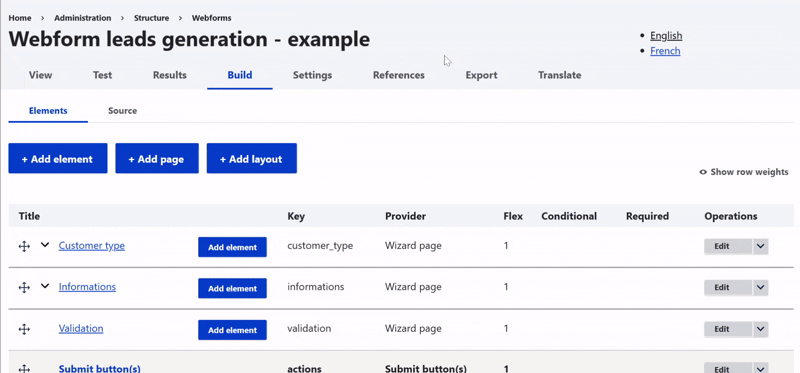Open the Submit button(s) link
The height and width of the screenshot is (373, 800).
tap(99, 368)
